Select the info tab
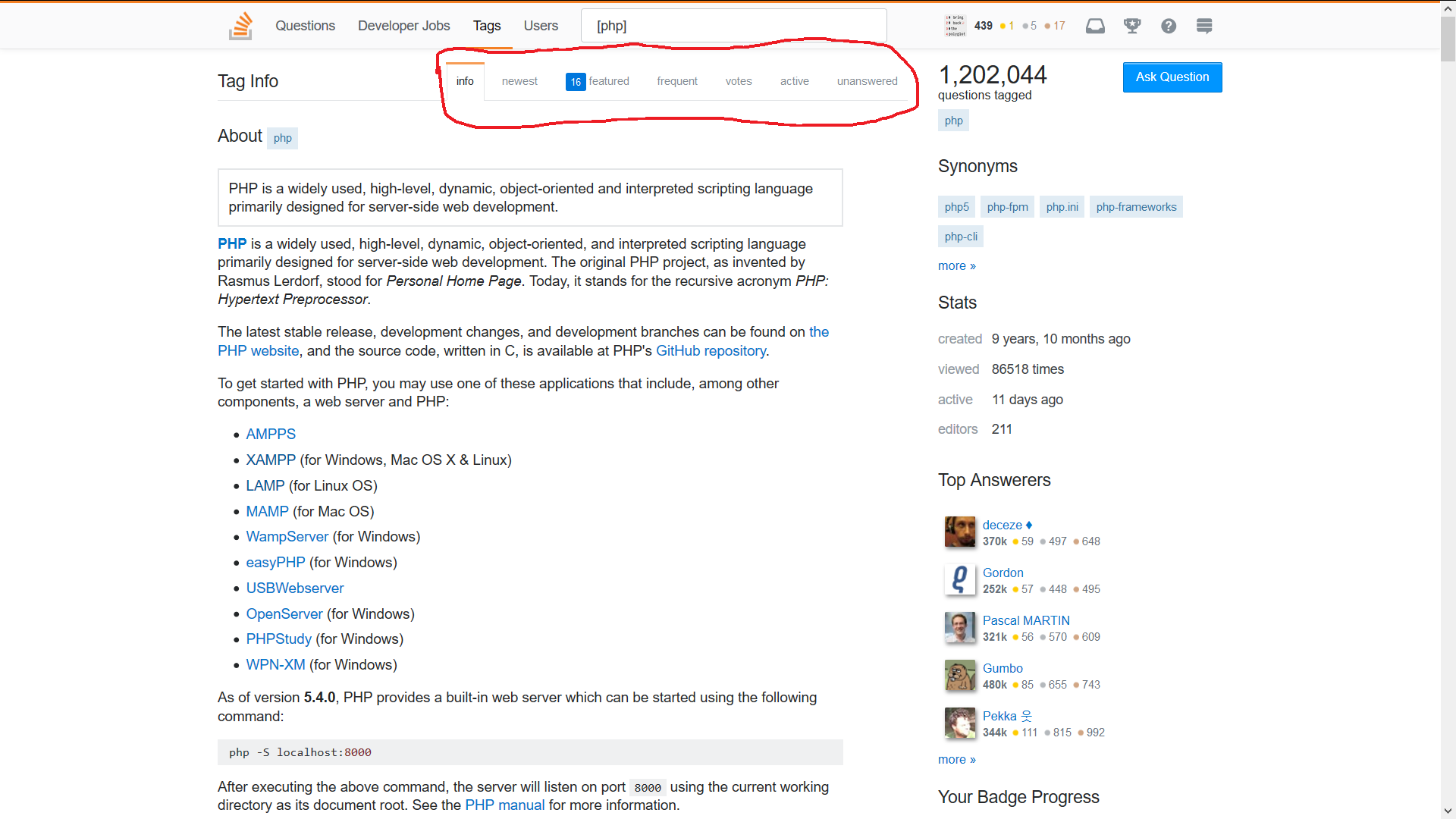The height and width of the screenshot is (819, 1456). click(465, 81)
